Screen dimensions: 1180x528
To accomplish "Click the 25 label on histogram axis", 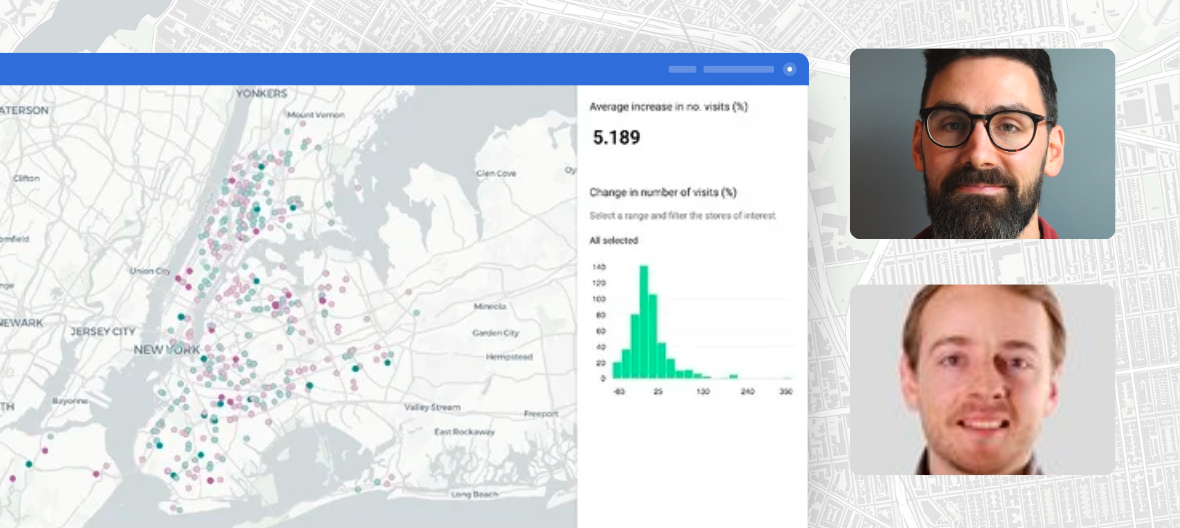I will point(658,392).
